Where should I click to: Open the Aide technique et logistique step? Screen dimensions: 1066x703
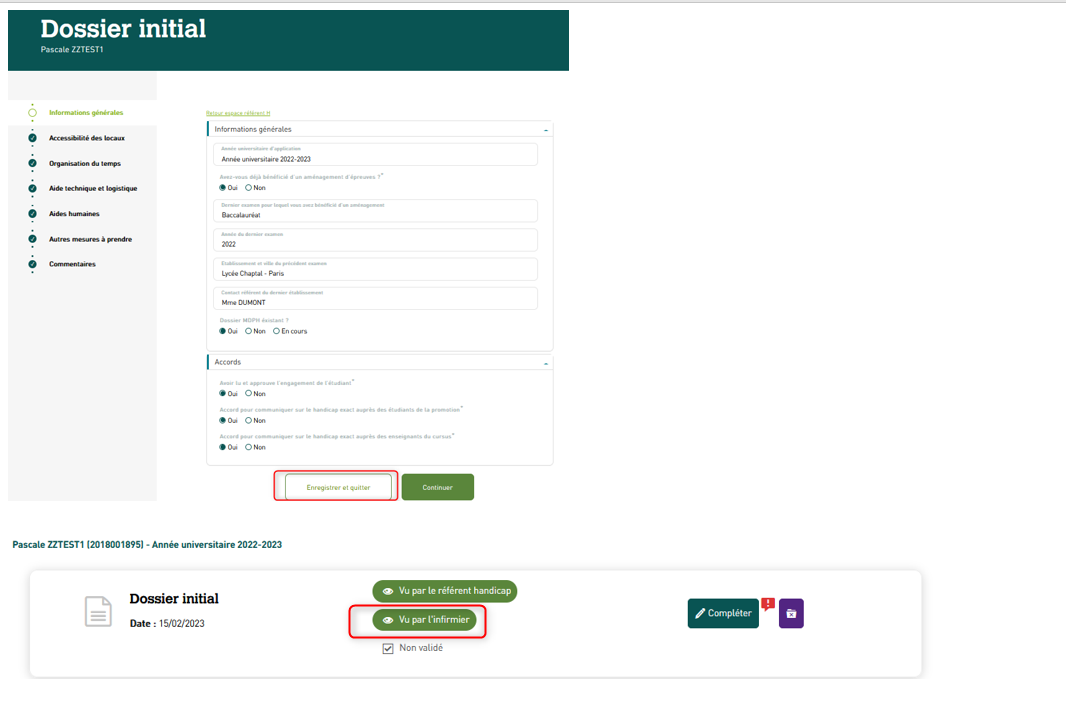click(93, 189)
